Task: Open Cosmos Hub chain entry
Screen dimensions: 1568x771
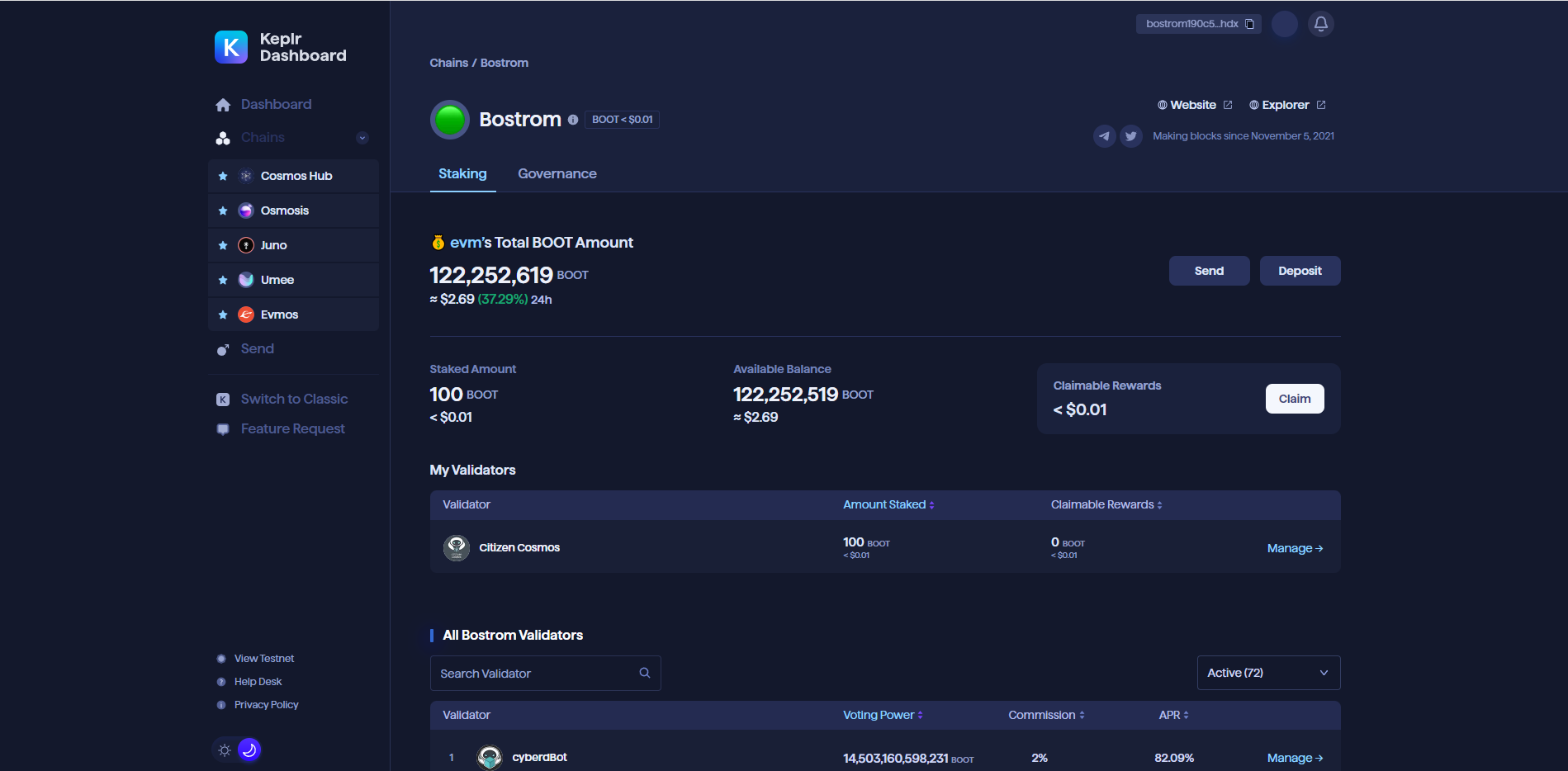Action: [x=294, y=176]
